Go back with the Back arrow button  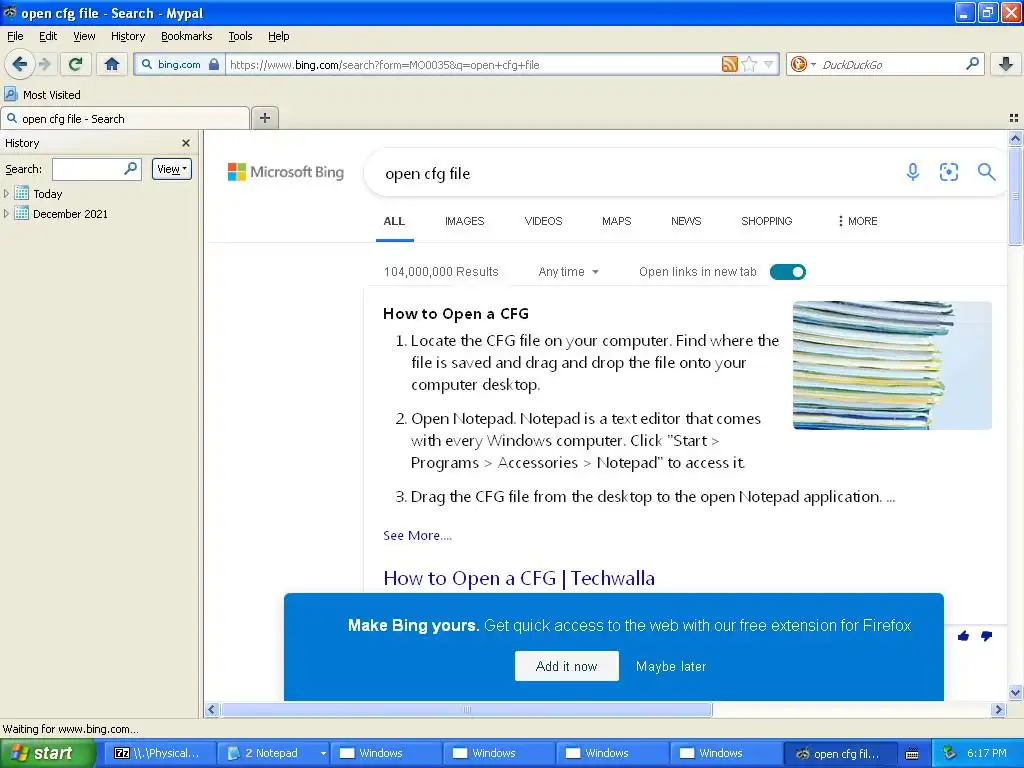tap(20, 64)
